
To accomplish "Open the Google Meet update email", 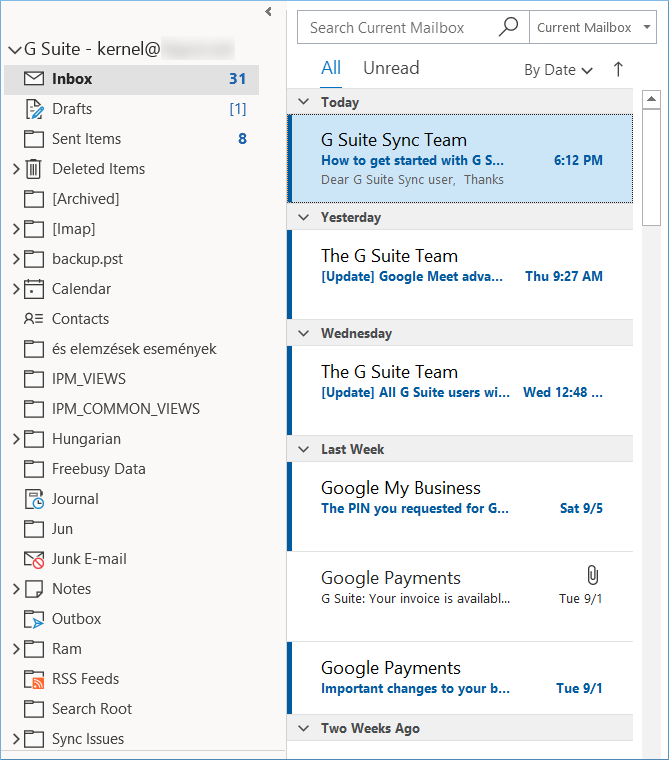I will (461, 274).
